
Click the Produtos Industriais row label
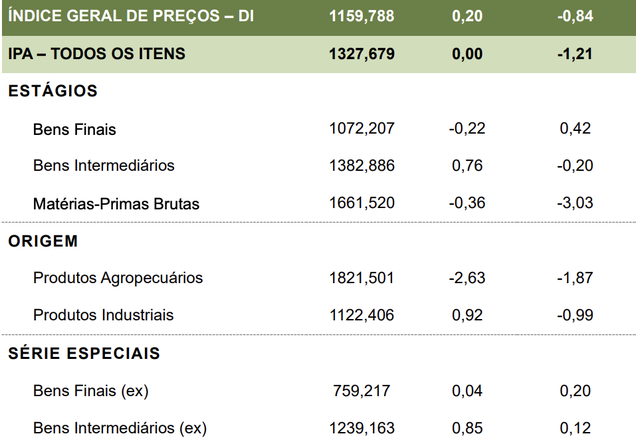[103, 315]
